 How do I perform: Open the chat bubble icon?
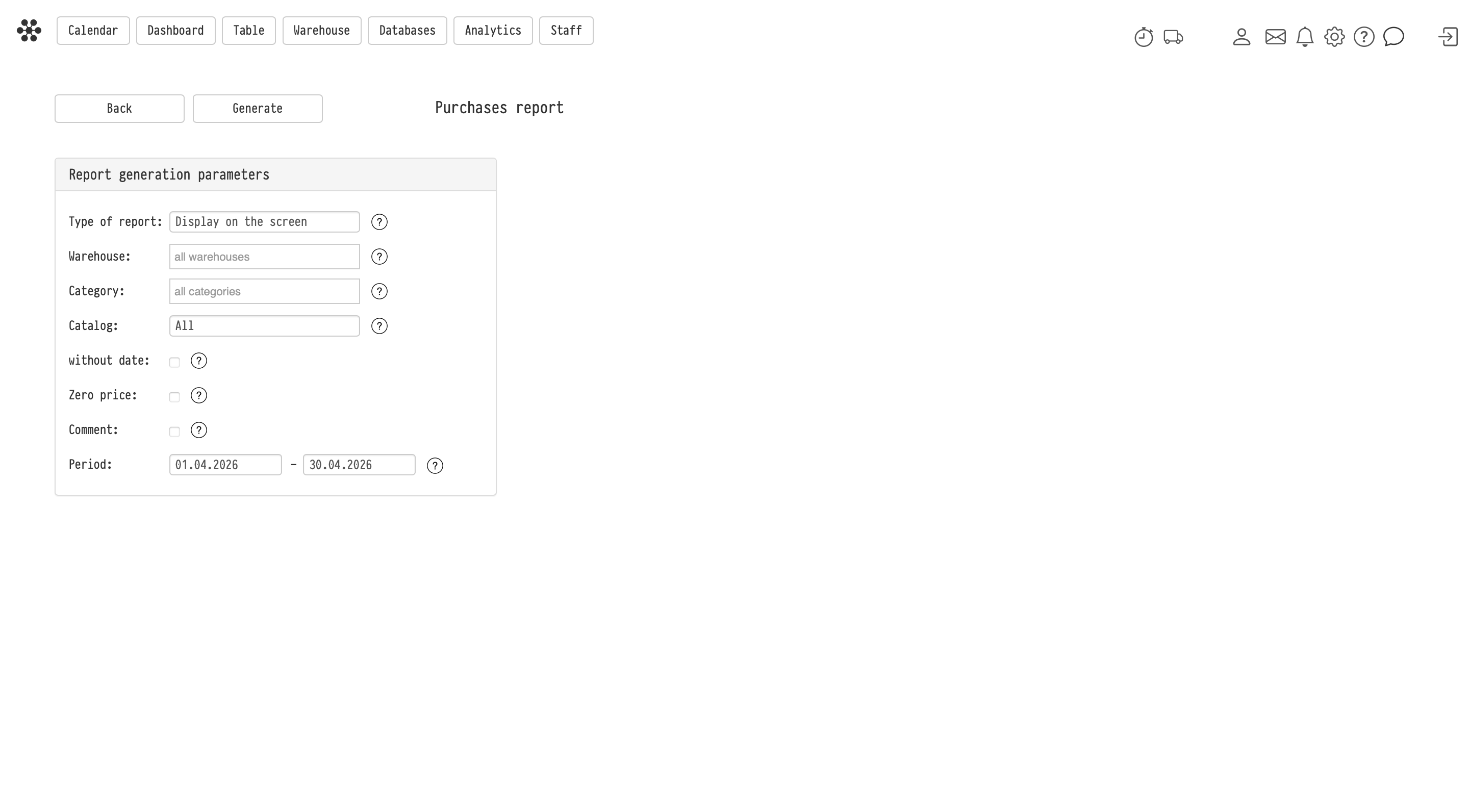(1393, 37)
